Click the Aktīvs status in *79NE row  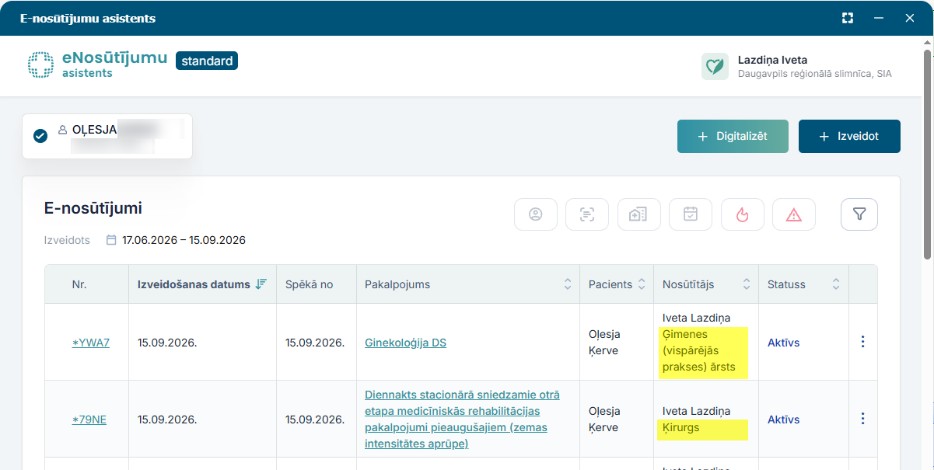pyautogui.click(x=783, y=419)
